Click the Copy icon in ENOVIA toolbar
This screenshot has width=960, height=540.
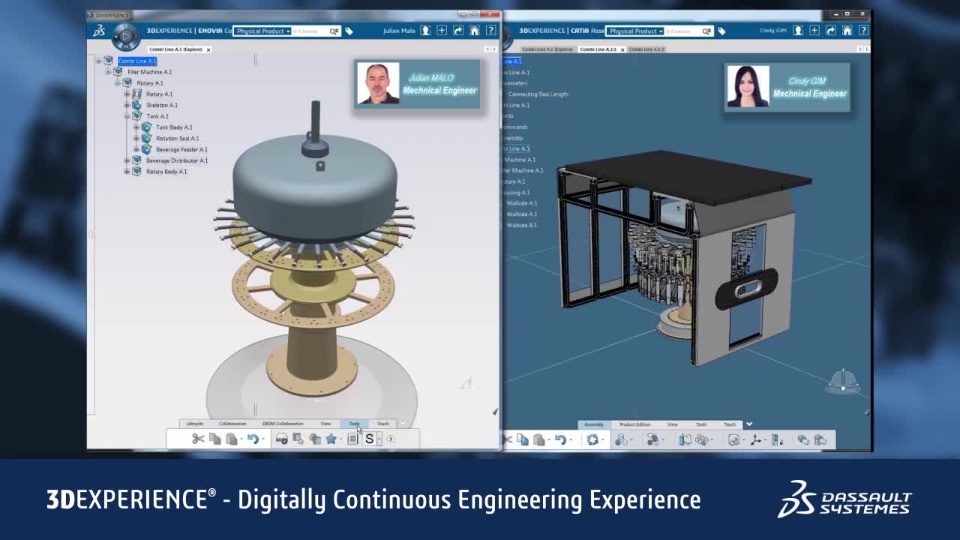(215, 438)
